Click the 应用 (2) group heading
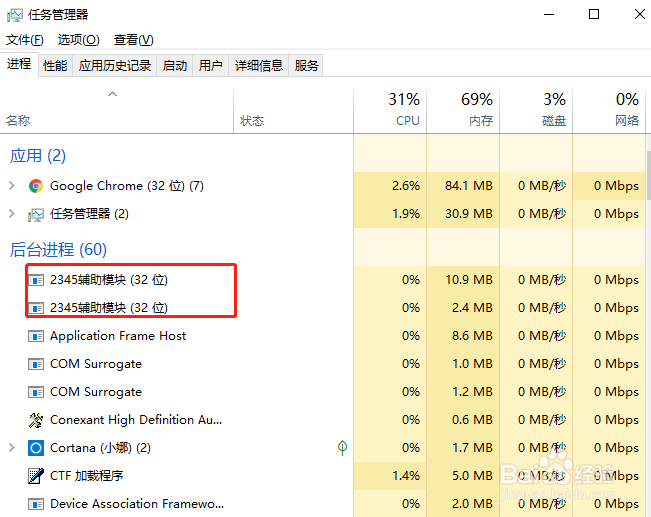Image resolution: width=651 pixels, height=517 pixels. coord(38,156)
